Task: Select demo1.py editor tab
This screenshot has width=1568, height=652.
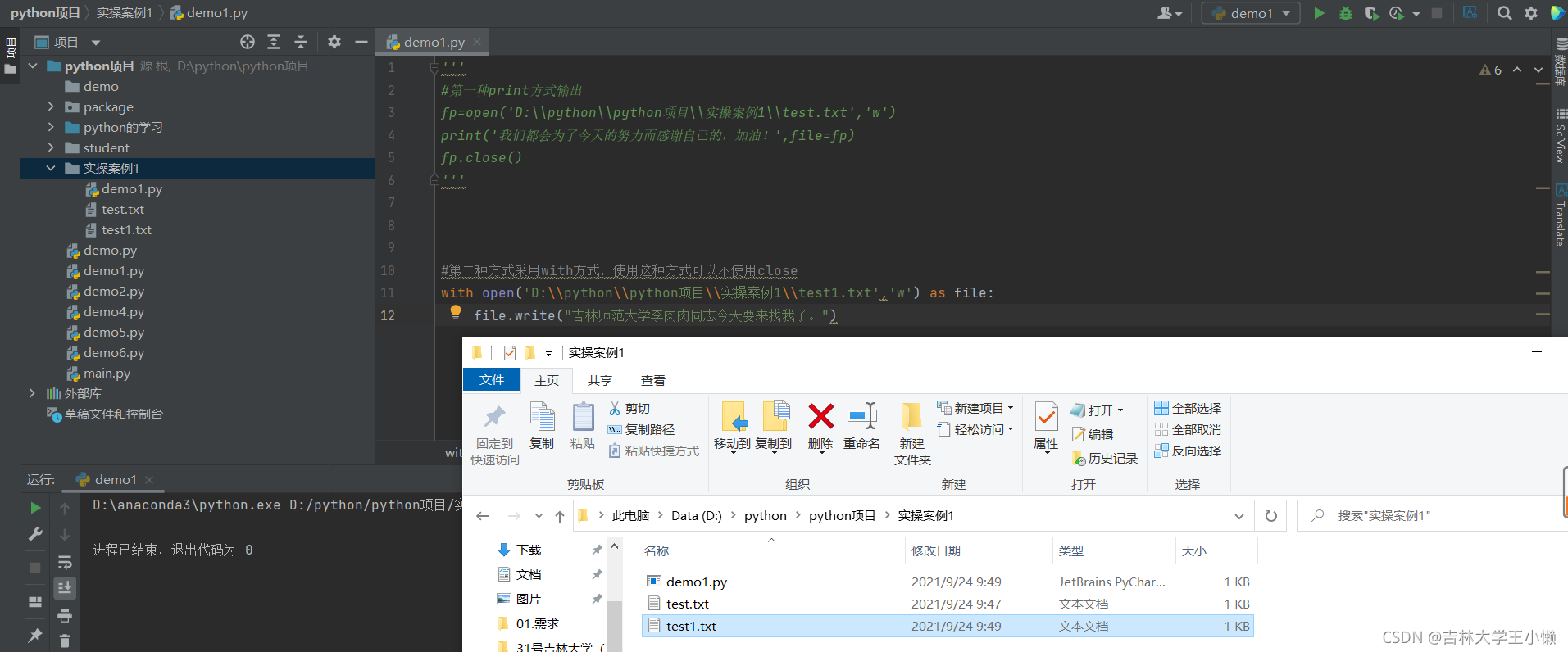Action: (x=433, y=42)
